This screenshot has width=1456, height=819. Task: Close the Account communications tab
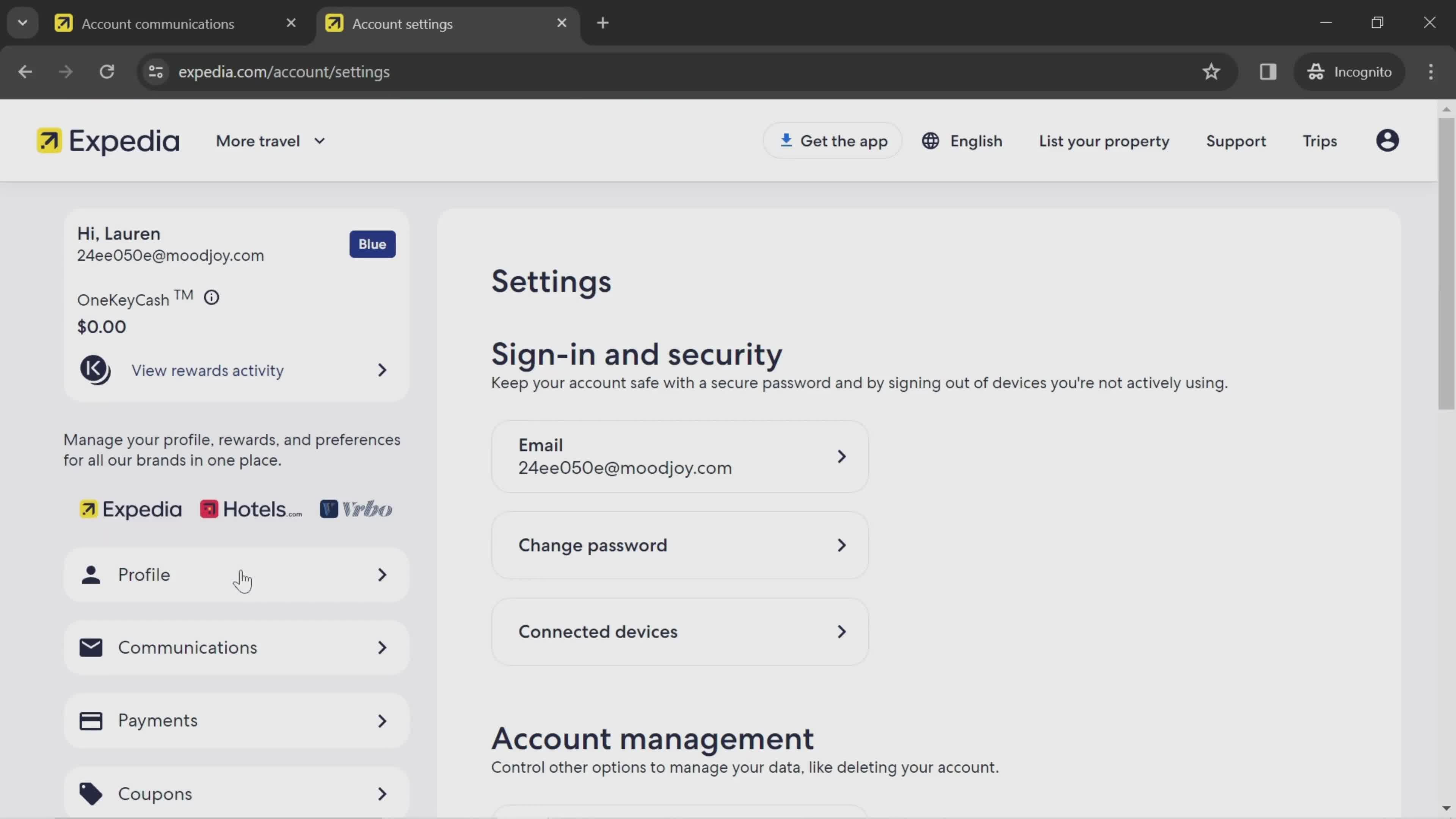tap(291, 23)
